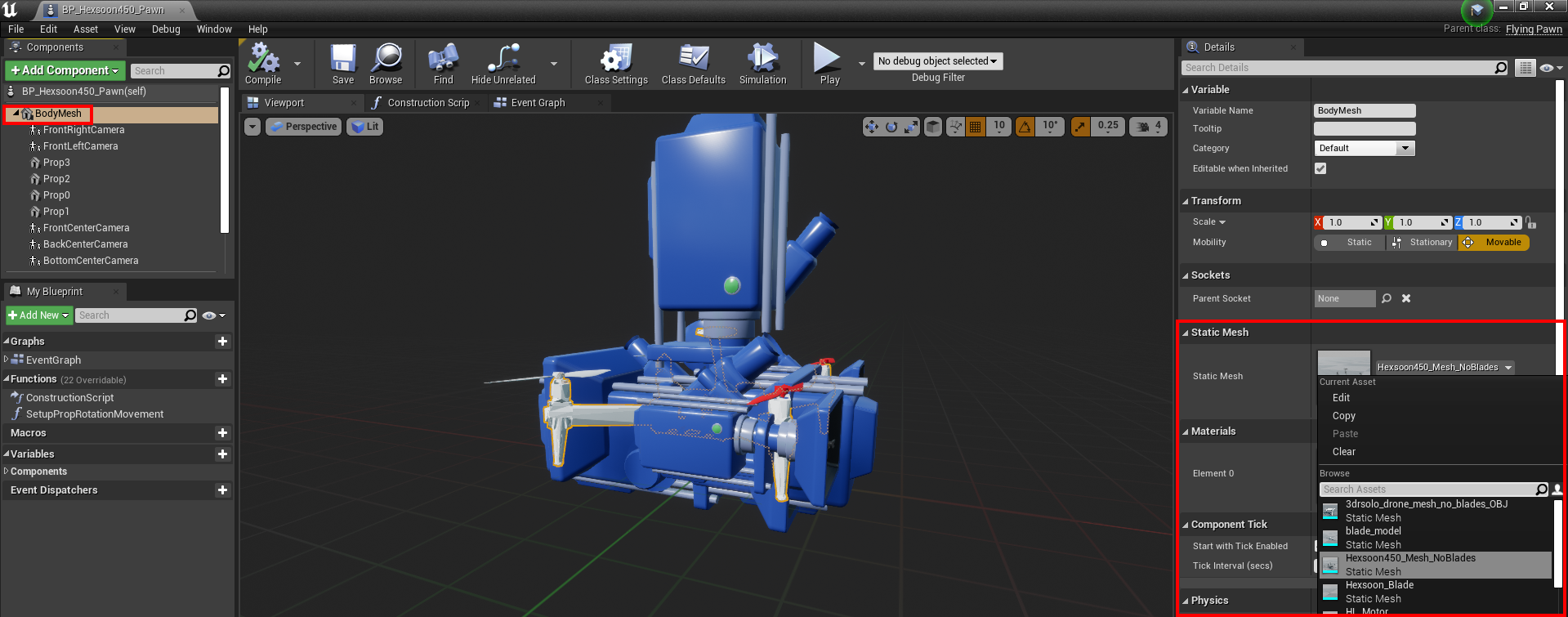
Task: Click the Variable Name field
Action: coord(1365,110)
